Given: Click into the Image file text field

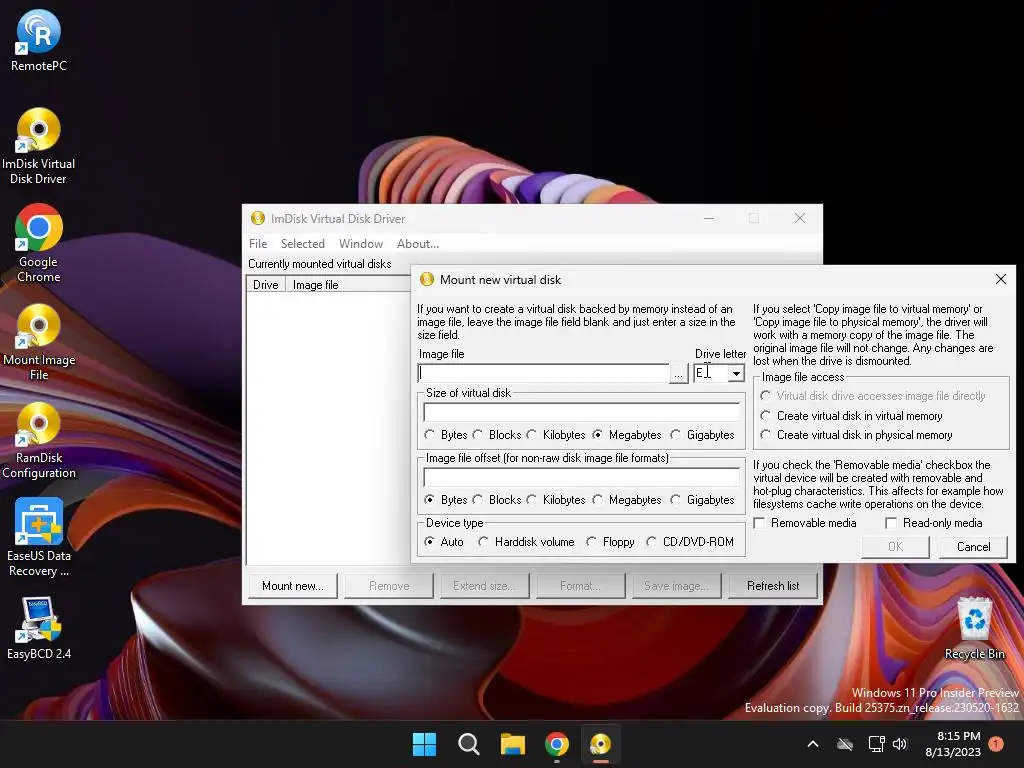Looking at the screenshot, I should click(543, 374).
